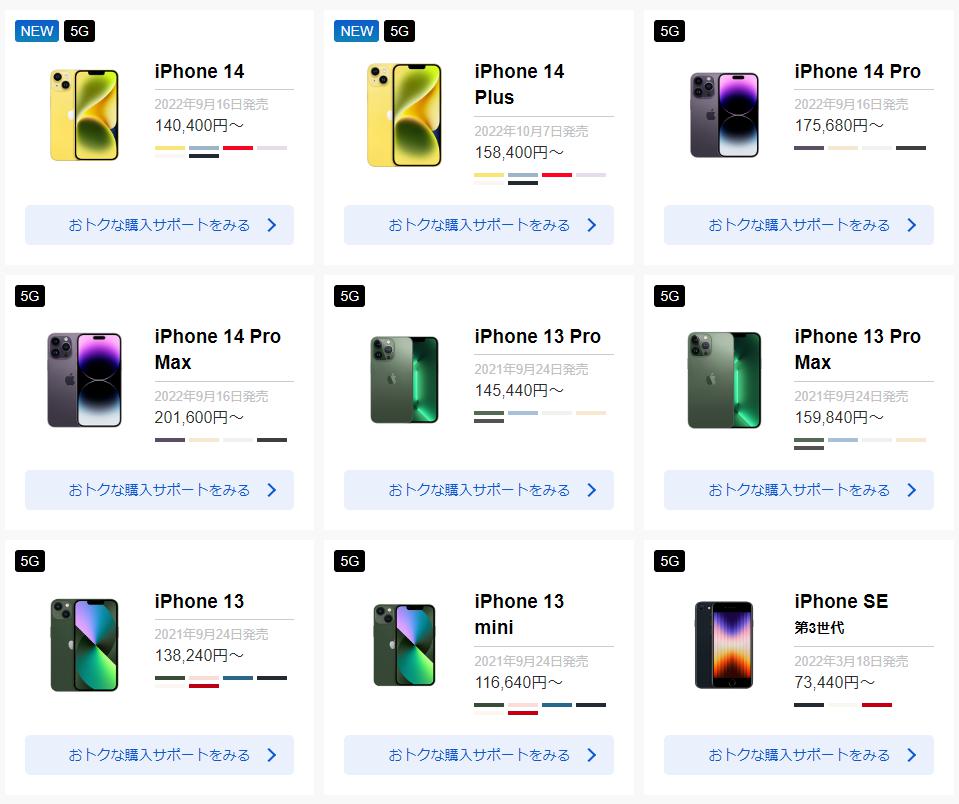959x804 pixels.
Task: Click the iPhone 14 Plus product image
Action: (404, 115)
